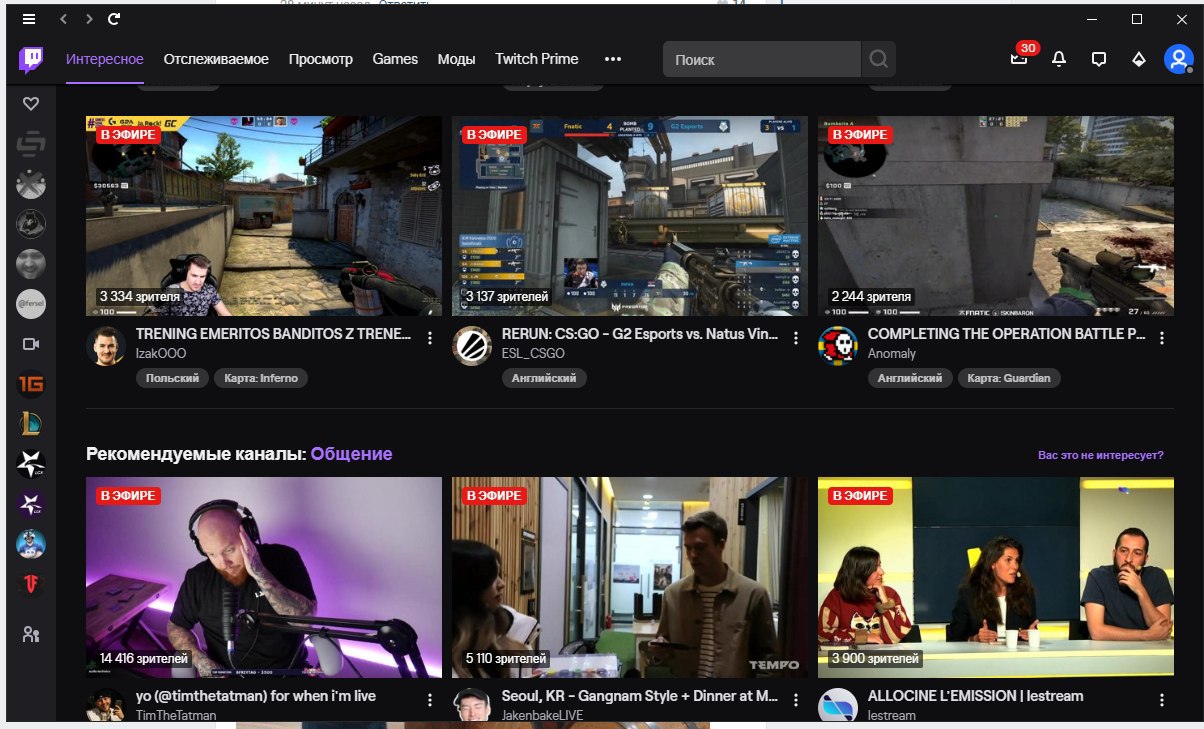This screenshot has height=729, width=1204.
Task: Go to the Twitch Prime tab
Action: (537, 59)
